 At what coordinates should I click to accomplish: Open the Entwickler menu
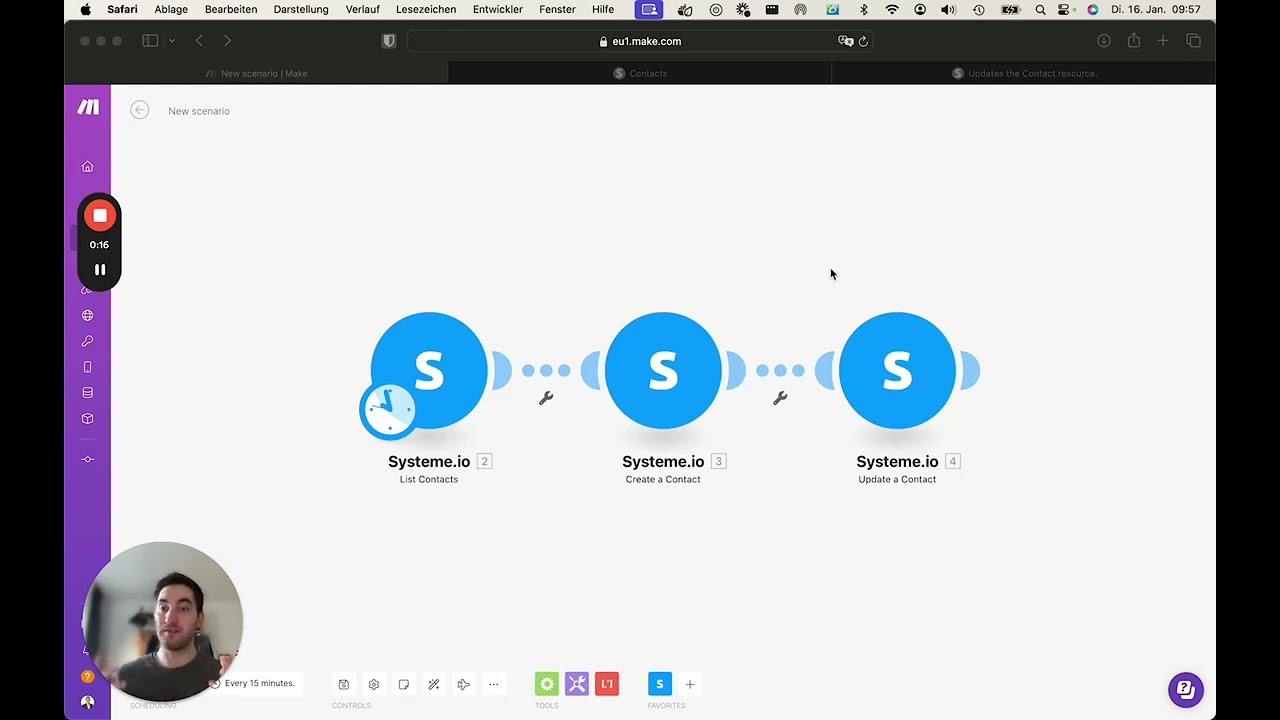tap(498, 9)
